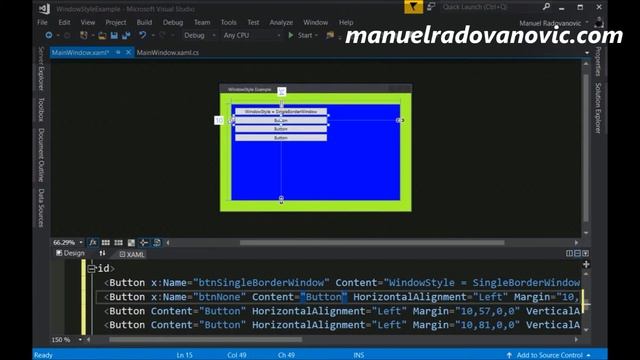The width and height of the screenshot is (640, 360).
Task: Close the MainWindow.xaml tab
Action: tap(128, 52)
